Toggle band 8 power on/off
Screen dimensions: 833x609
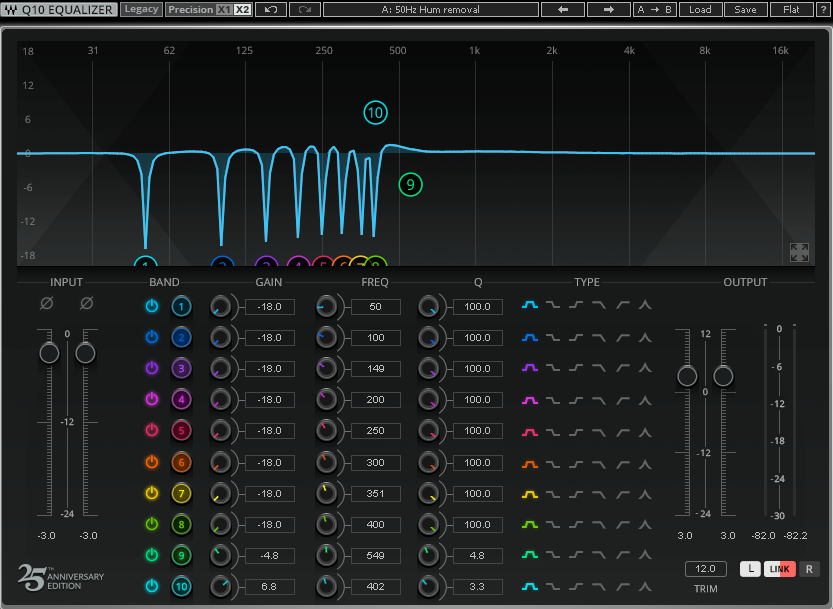[x=152, y=524]
